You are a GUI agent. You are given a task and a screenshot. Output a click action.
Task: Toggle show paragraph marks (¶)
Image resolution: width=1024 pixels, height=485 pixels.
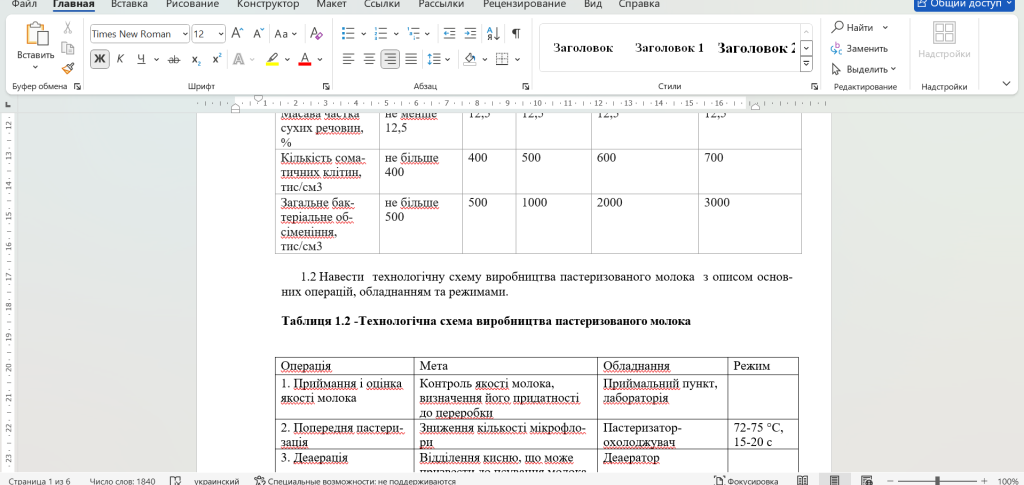tap(516, 33)
